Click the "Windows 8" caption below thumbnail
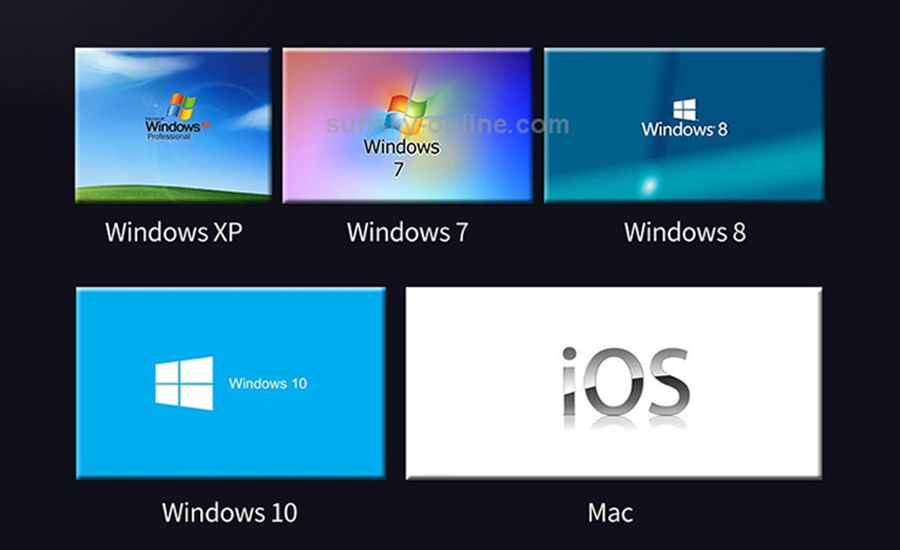900x550 pixels. pos(685,233)
